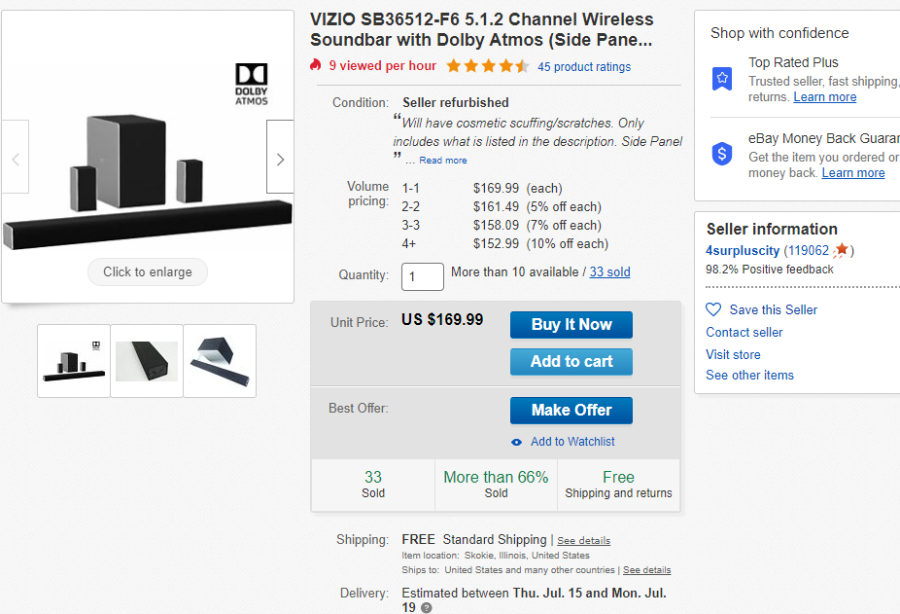Image resolution: width=900 pixels, height=614 pixels.
Task: Open the 45 product ratings link
Action: pyautogui.click(x=584, y=67)
